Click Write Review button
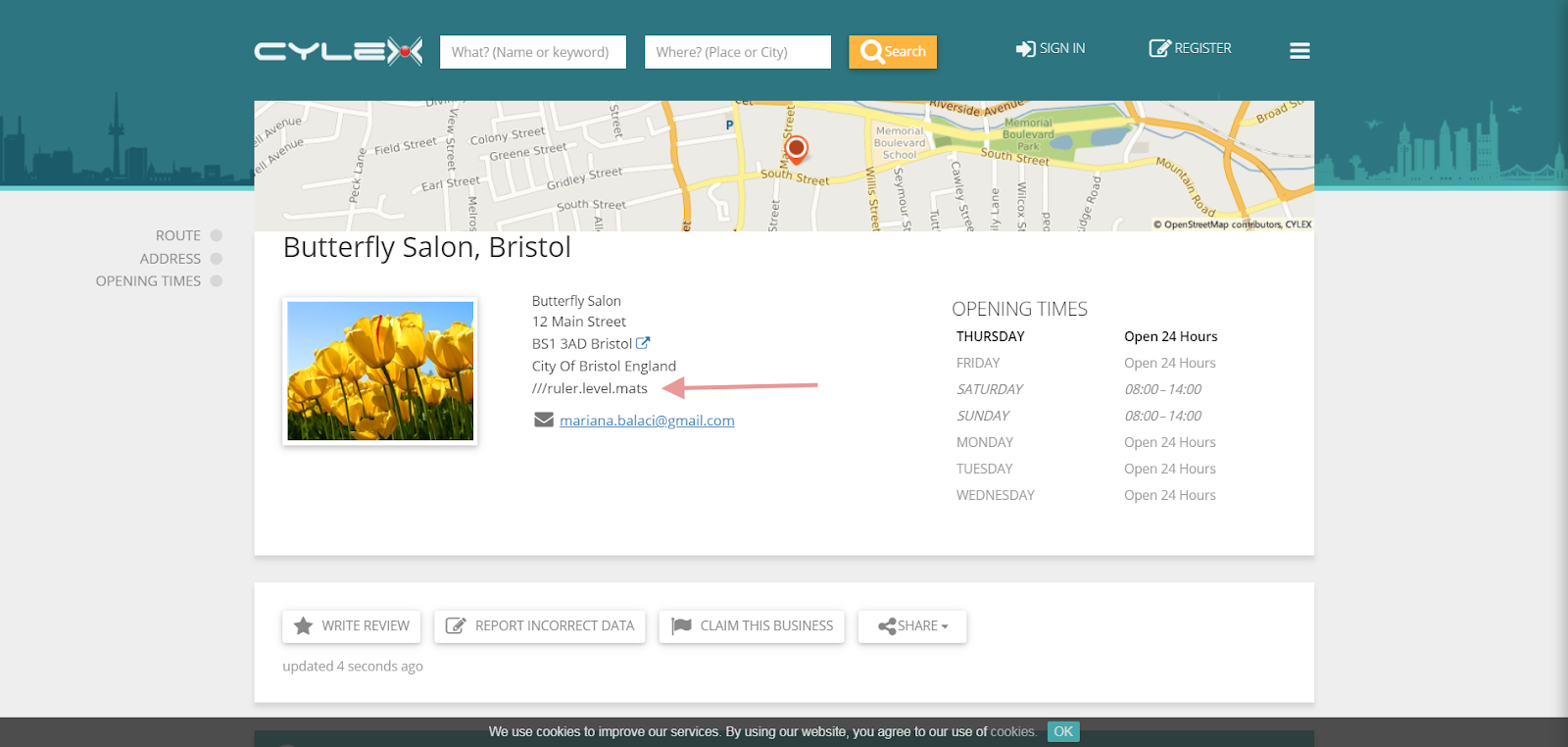The image size is (1568, 747). (352, 626)
